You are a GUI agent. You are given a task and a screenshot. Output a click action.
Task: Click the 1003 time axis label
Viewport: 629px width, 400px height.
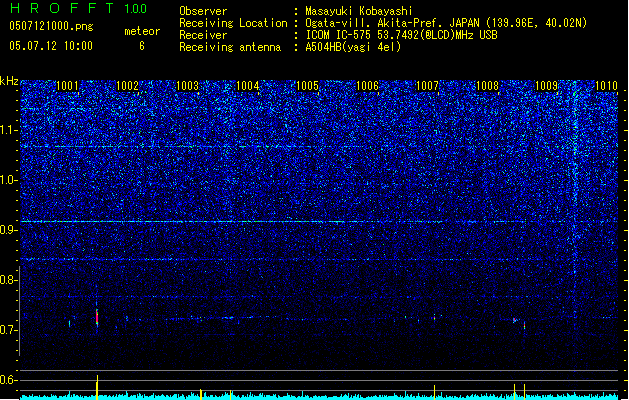point(187,86)
